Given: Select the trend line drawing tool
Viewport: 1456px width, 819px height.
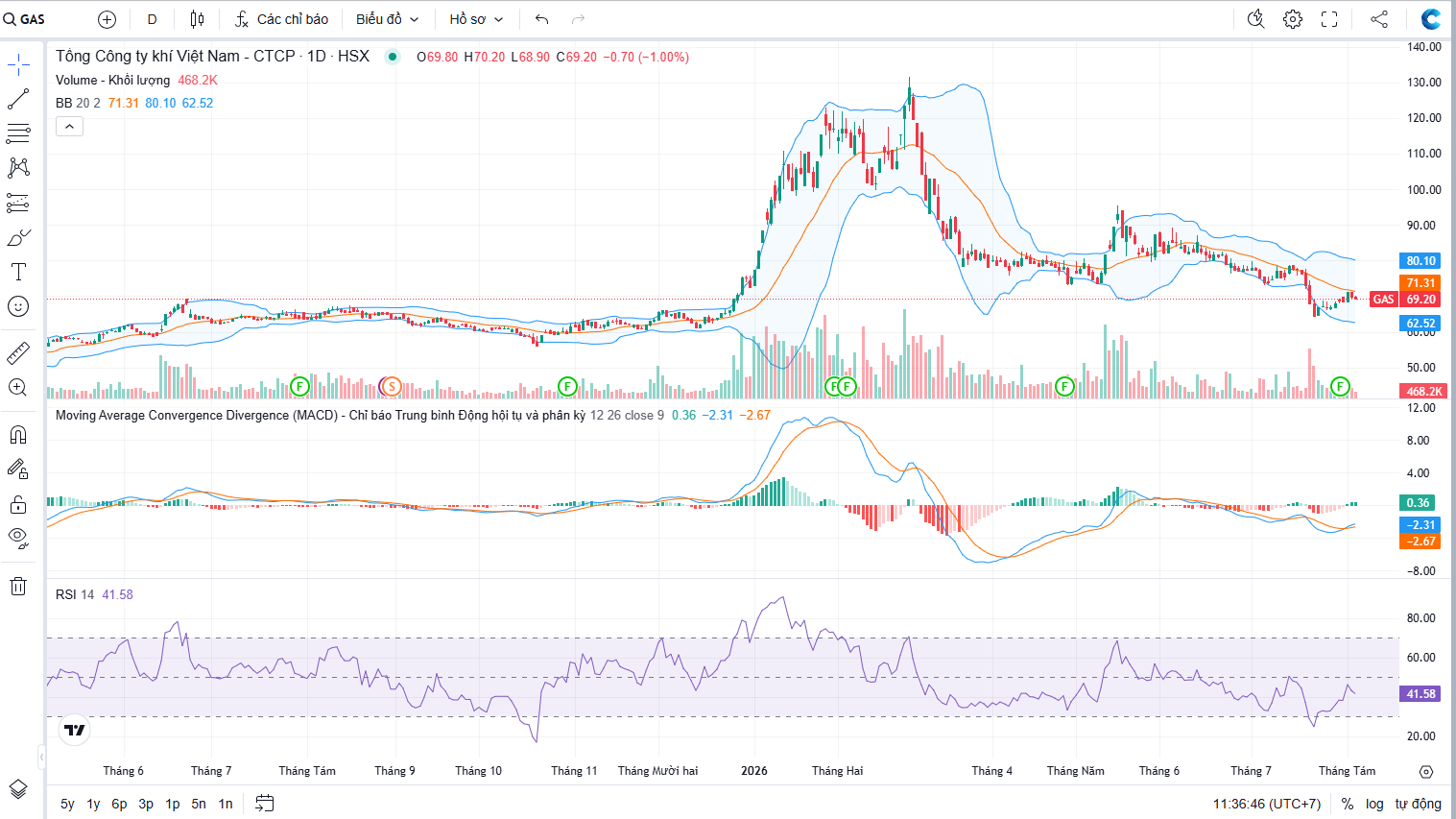Looking at the screenshot, I should point(18,99).
